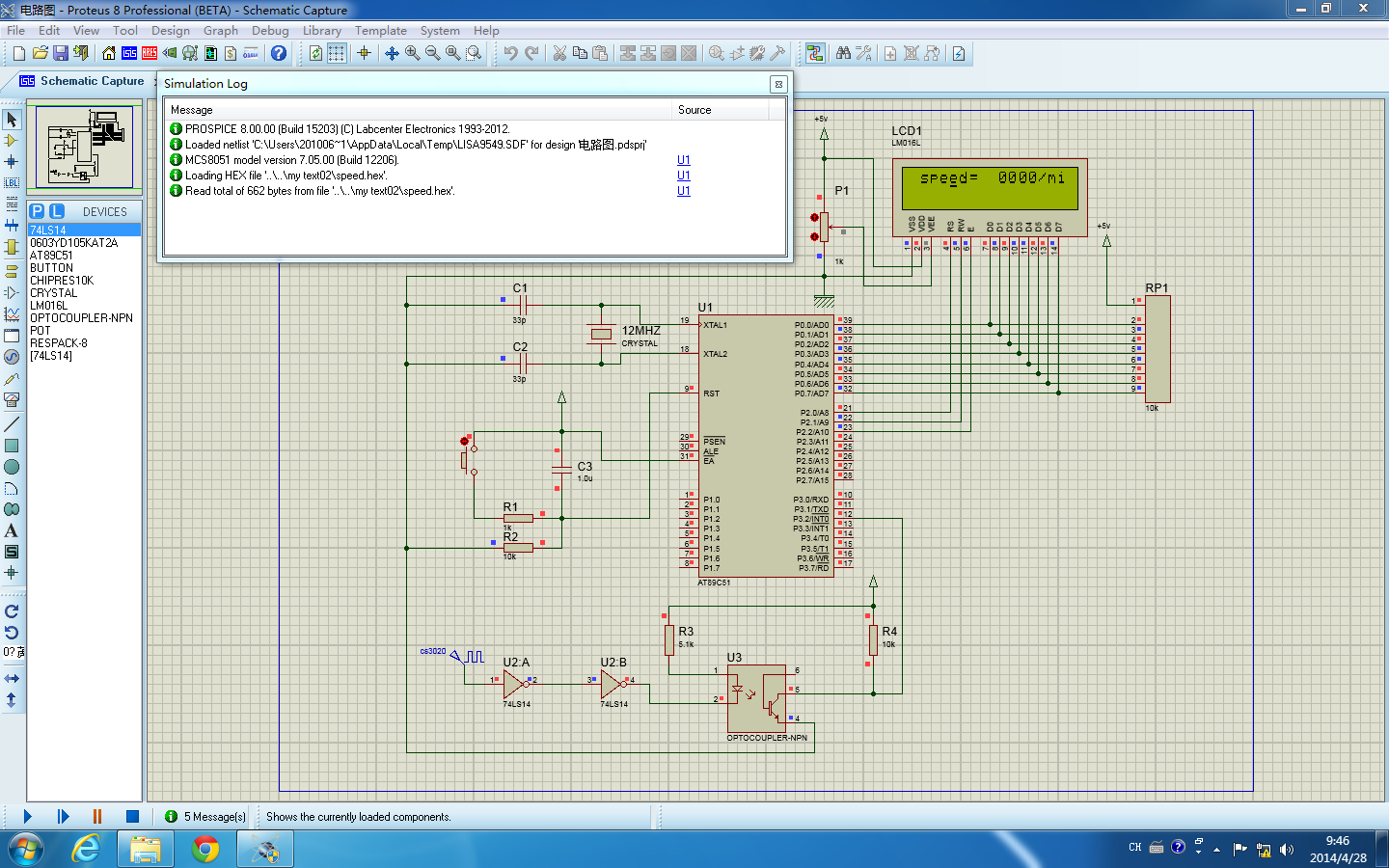Select CRYSTAL in the devices list
This screenshot has width=1389, height=868.
click(53, 293)
